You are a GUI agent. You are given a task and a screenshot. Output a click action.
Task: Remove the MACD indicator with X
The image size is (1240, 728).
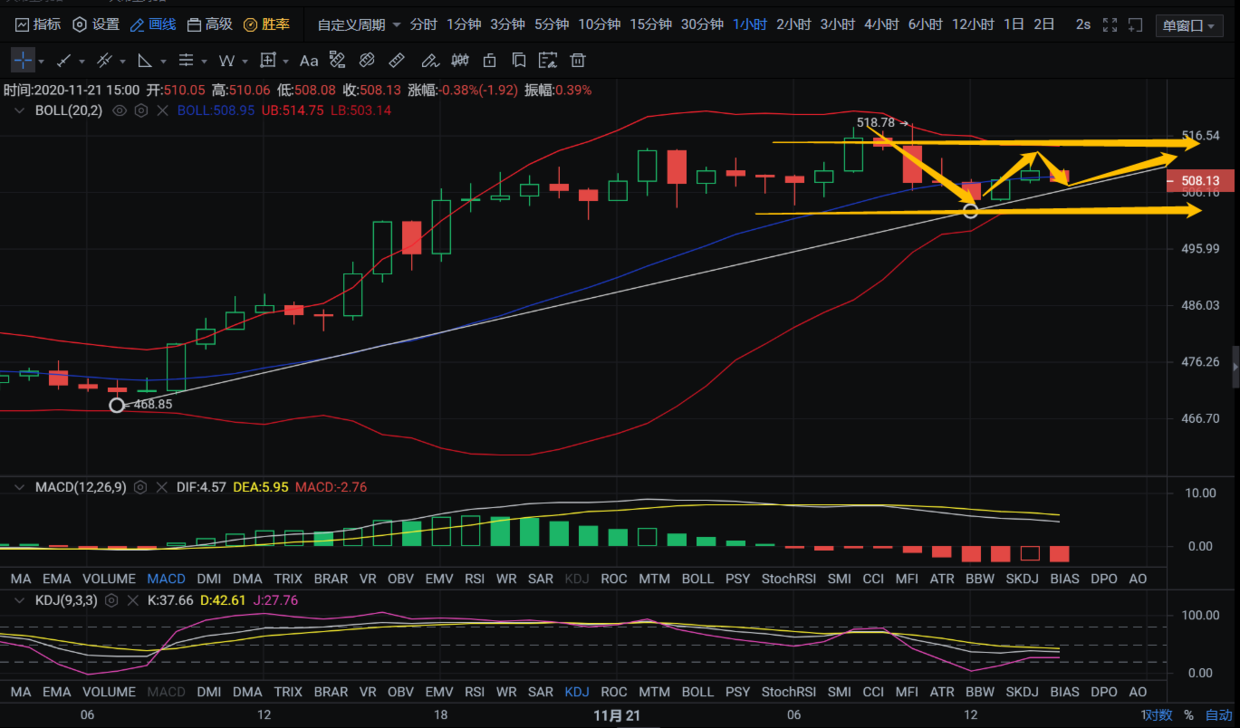tap(161, 487)
